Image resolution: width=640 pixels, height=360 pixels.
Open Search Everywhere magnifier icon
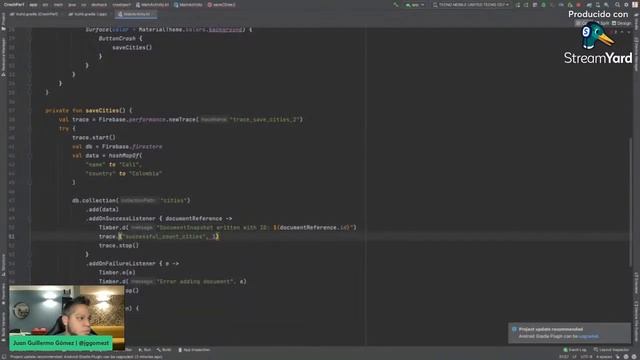tap(617, 5)
